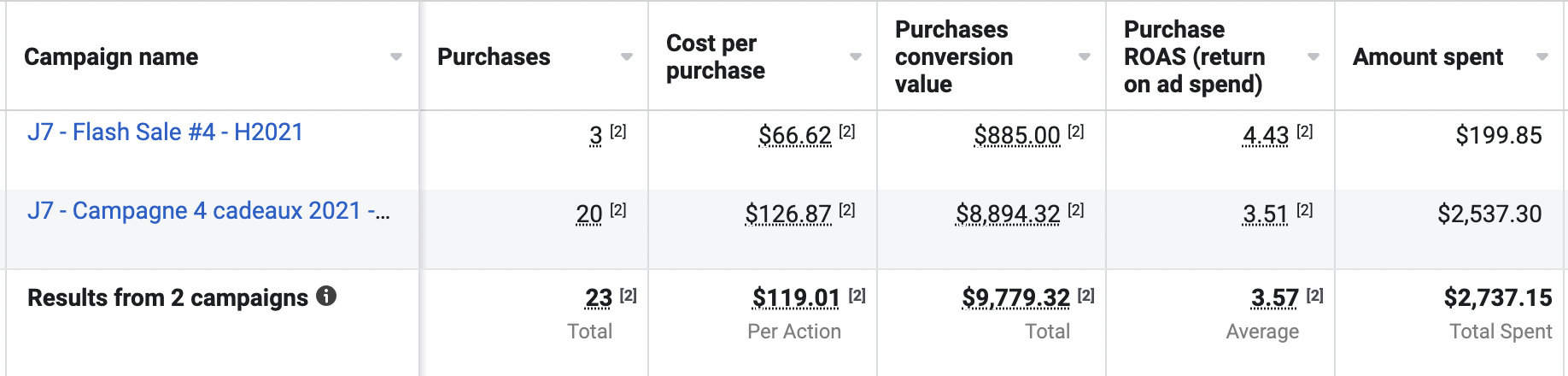Click the total purchases value 23
This screenshot has width=1568, height=376.
599,297
